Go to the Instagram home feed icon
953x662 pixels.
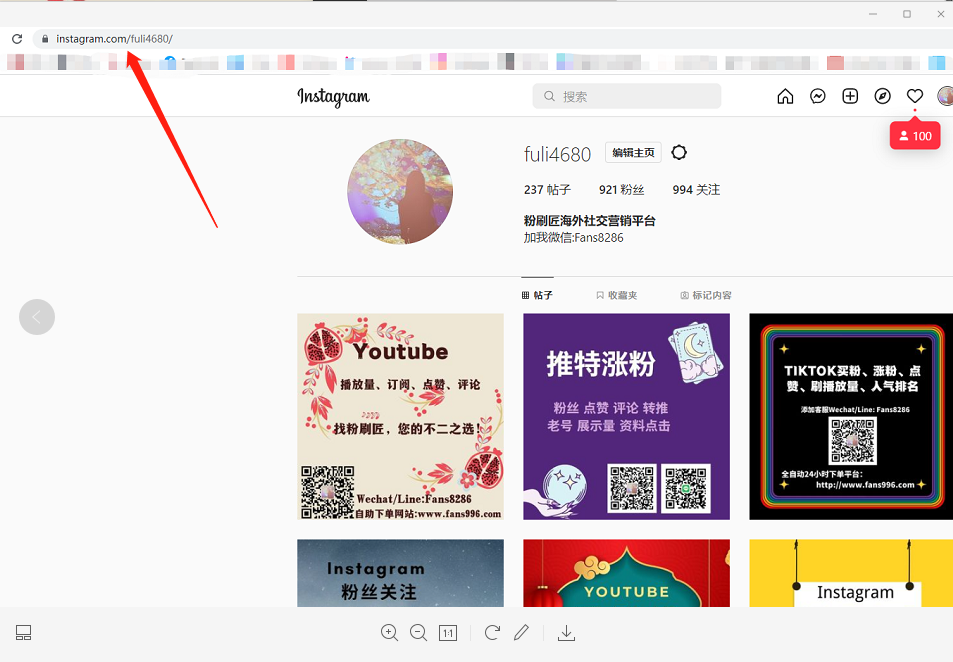pos(785,96)
